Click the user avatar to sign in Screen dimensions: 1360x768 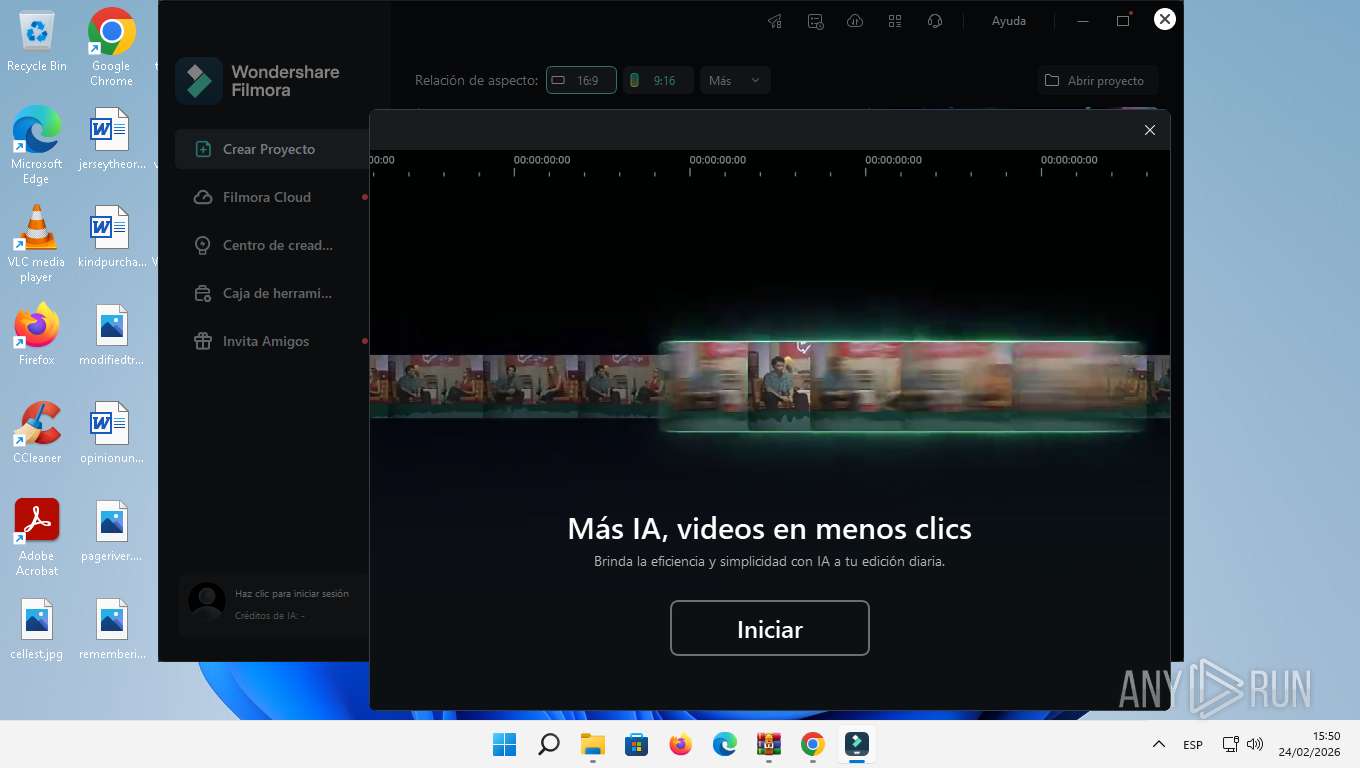[207, 603]
